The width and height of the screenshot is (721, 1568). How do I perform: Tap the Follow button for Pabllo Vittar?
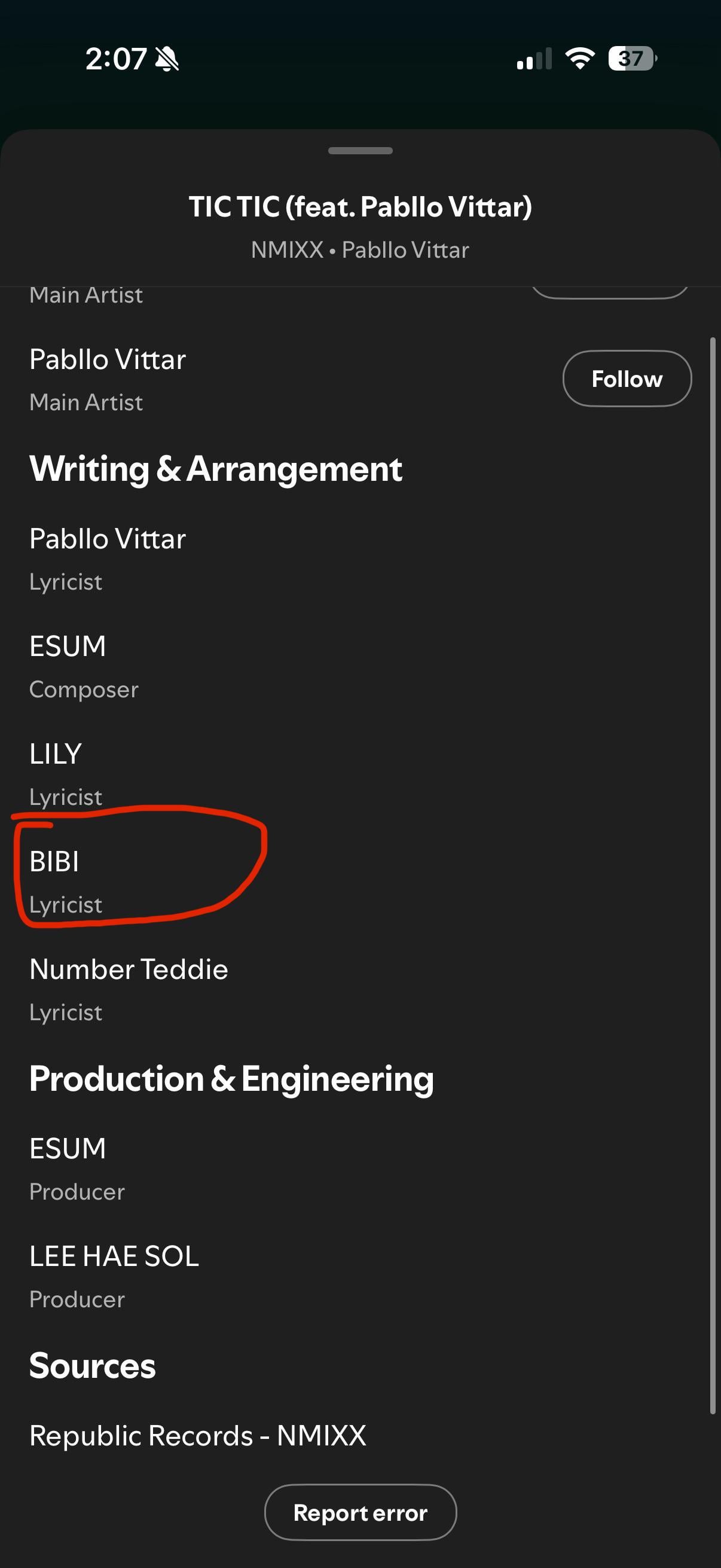(x=627, y=379)
